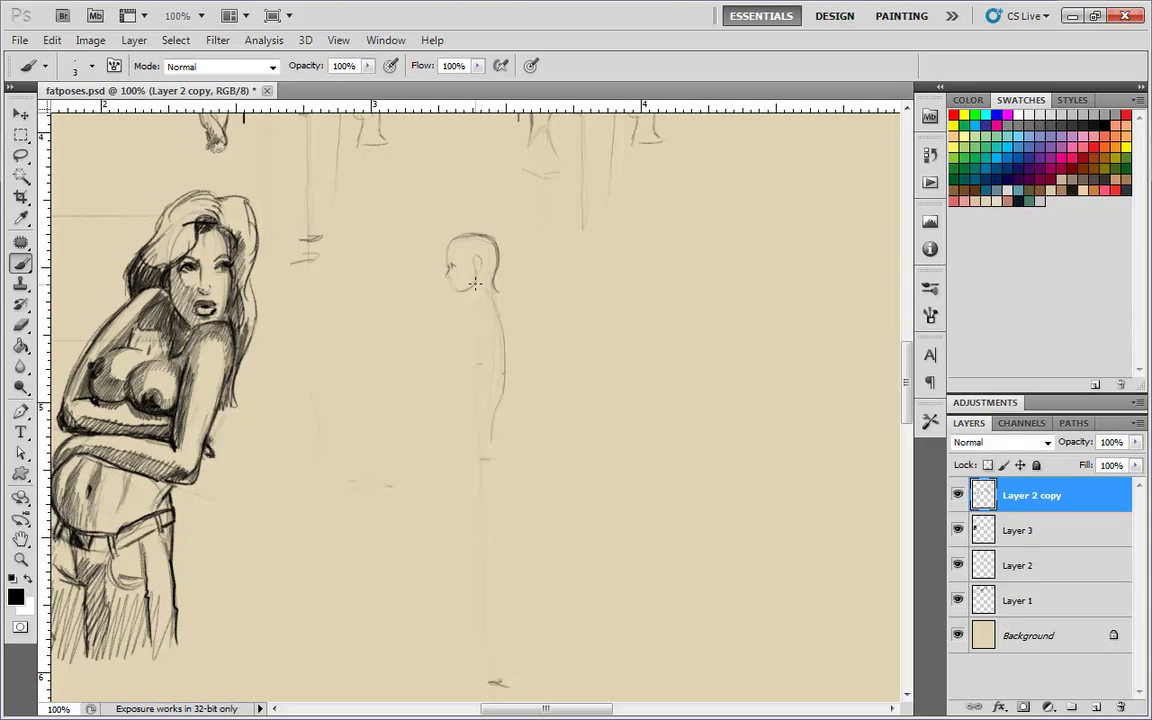This screenshot has height=720, width=1152.
Task: Click the foreground color swatch
Action: 15,597
